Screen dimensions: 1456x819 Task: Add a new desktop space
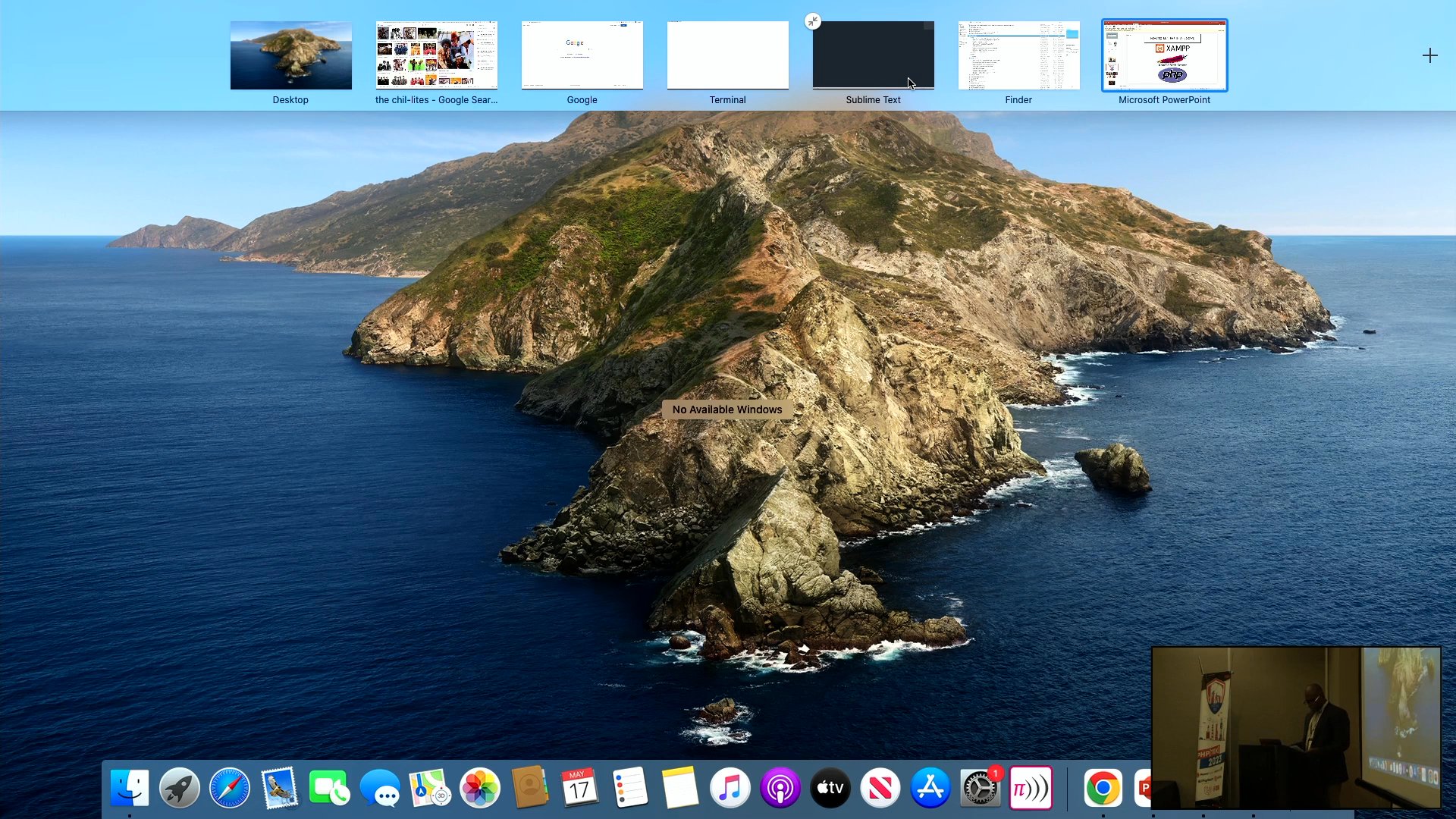pos(1430,55)
